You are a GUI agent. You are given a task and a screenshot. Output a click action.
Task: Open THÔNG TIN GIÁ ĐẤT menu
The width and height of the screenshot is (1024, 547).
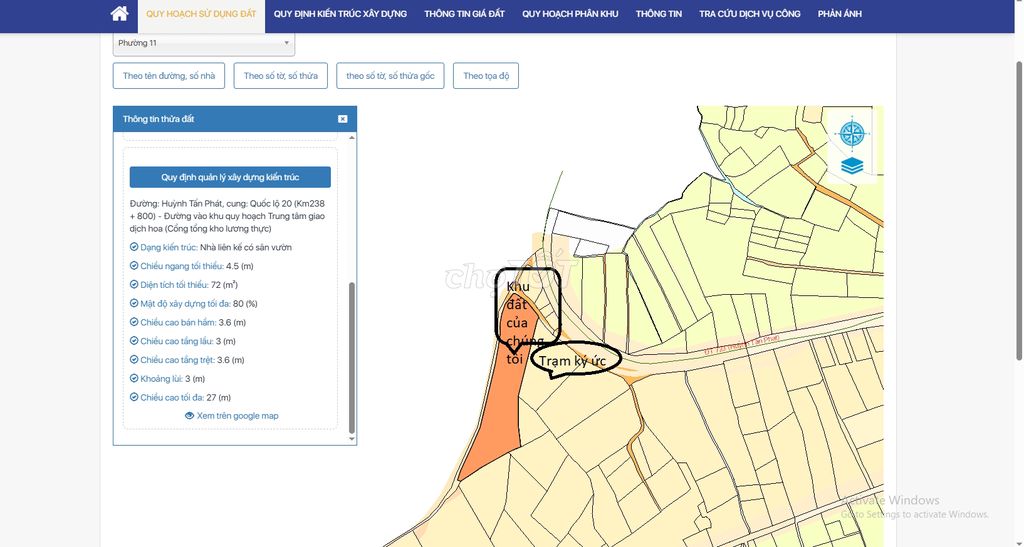tap(464, 14)
